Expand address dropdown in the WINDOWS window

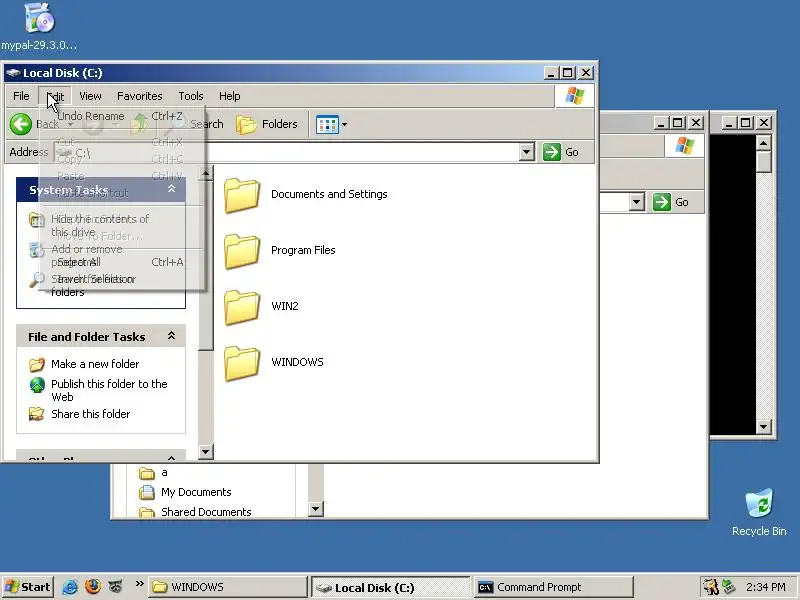(x=636, y=202)
